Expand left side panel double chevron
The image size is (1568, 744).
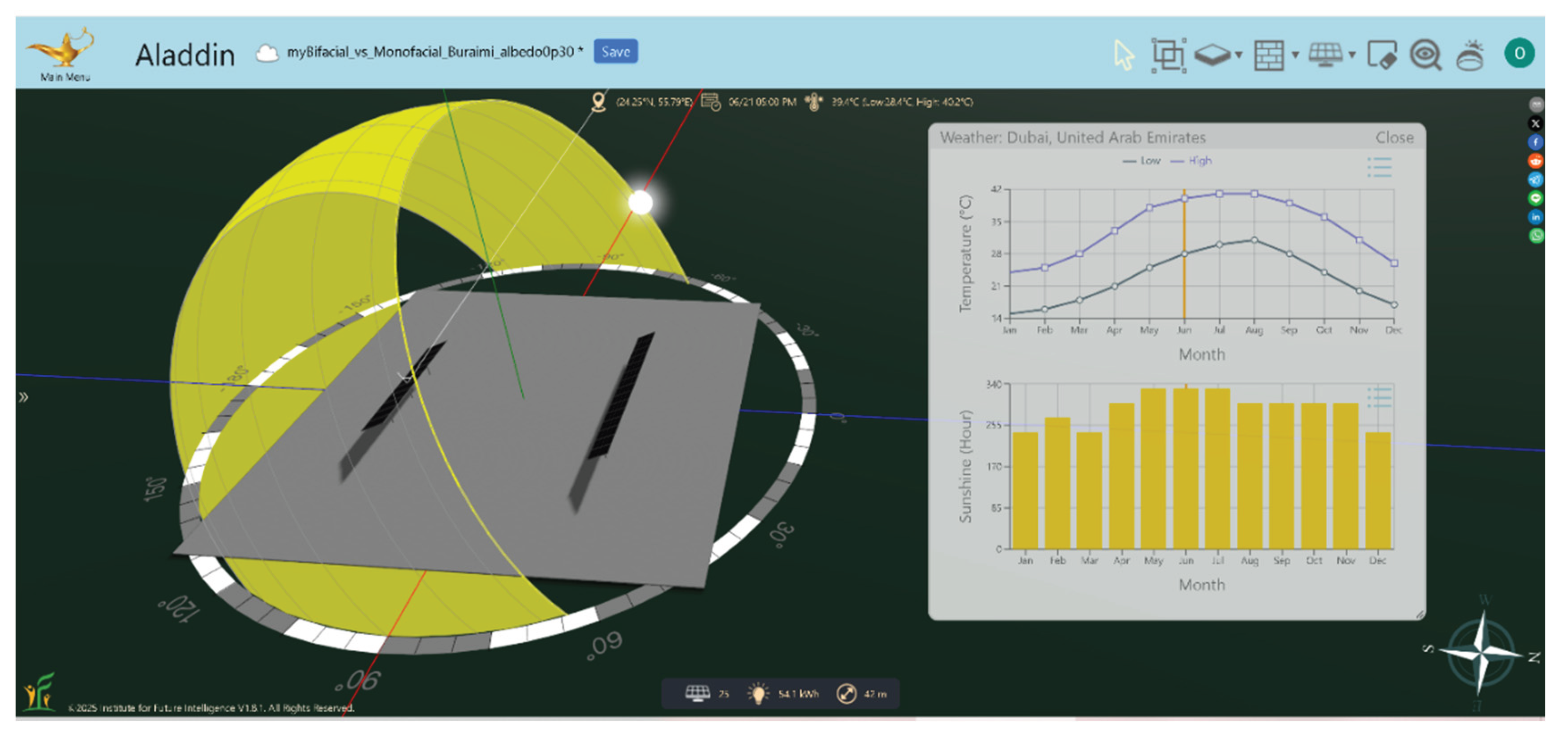point(23,397)
